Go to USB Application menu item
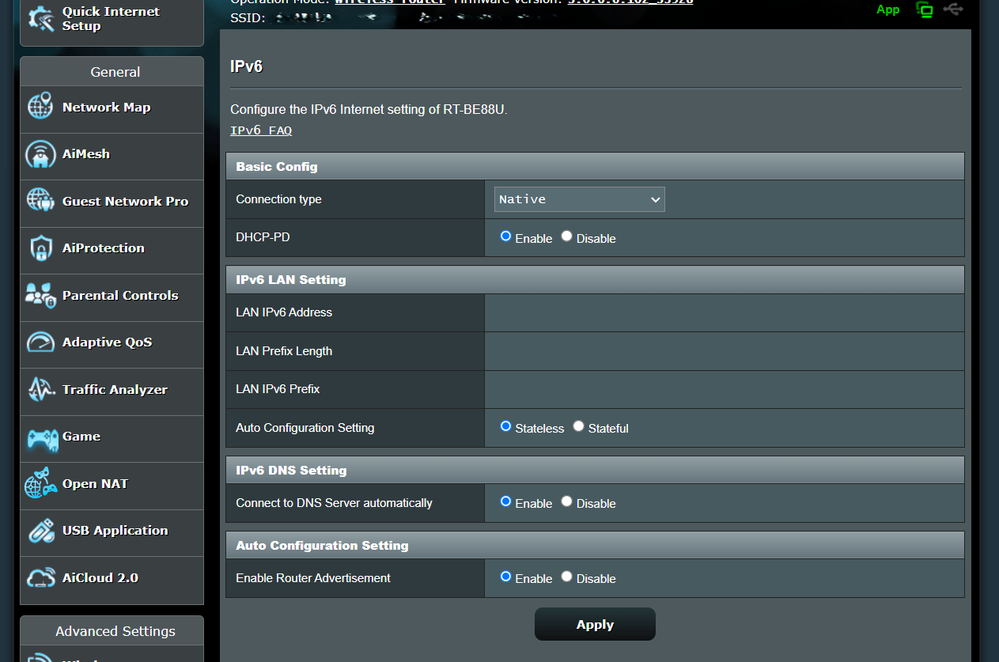 [114, 531]
